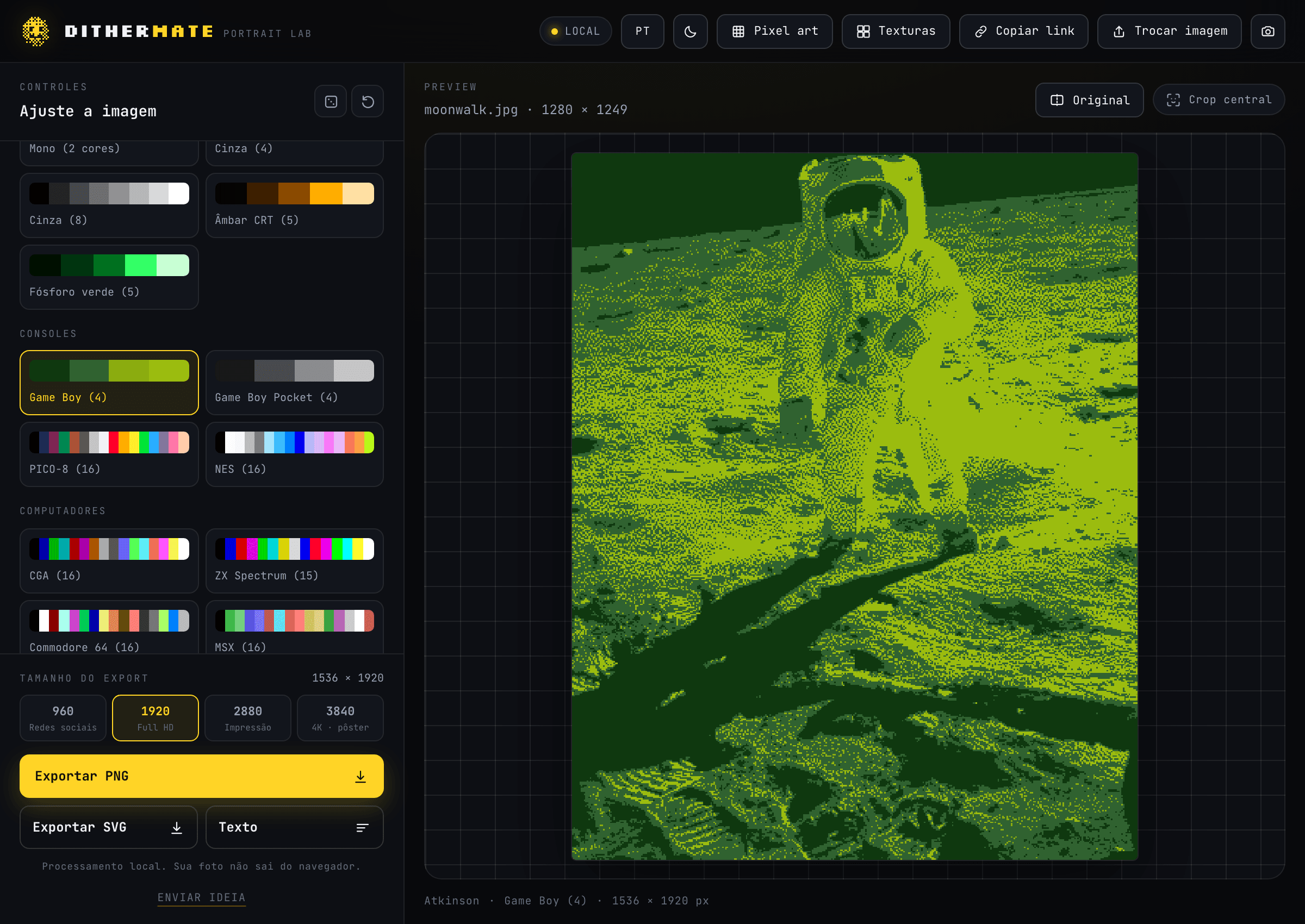Copy the share link with Copiar link
The width and height of the screenshot is (1305, 924).
(x=1024, y=32)
